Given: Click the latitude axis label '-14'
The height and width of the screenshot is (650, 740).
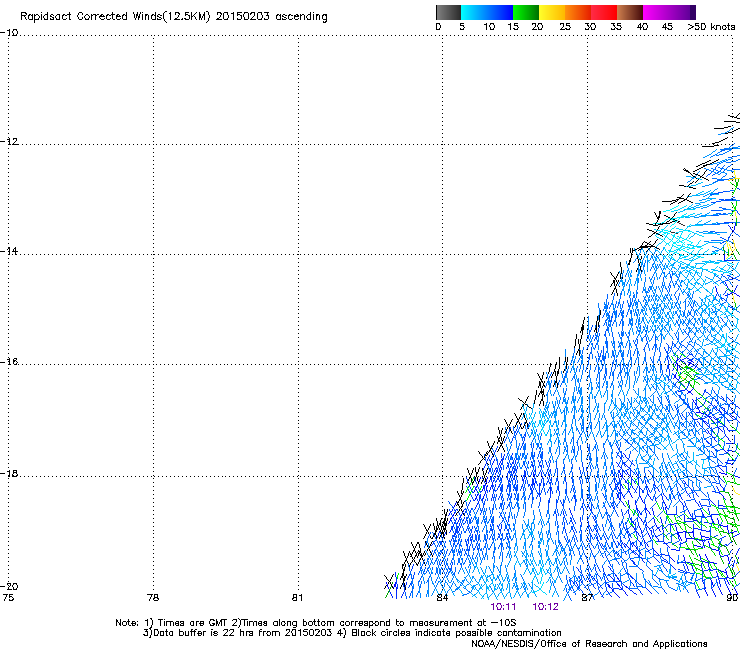Looking at the screenshot, I should click(x=9, y=251).
